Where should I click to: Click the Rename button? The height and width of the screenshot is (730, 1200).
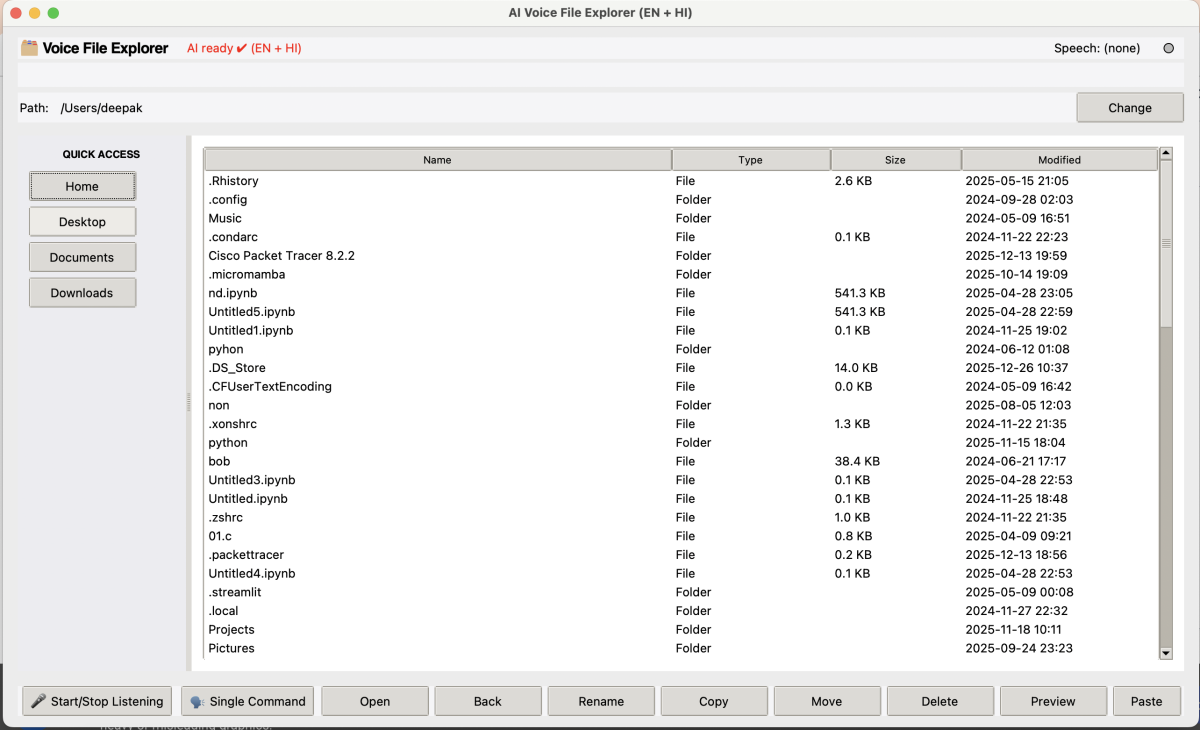(x=601, y=701)
